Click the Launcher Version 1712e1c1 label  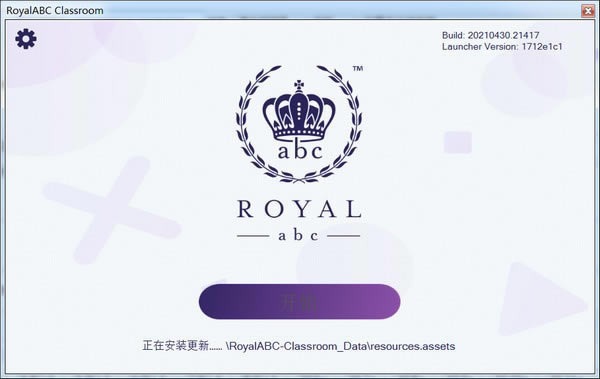click(502, 47)
